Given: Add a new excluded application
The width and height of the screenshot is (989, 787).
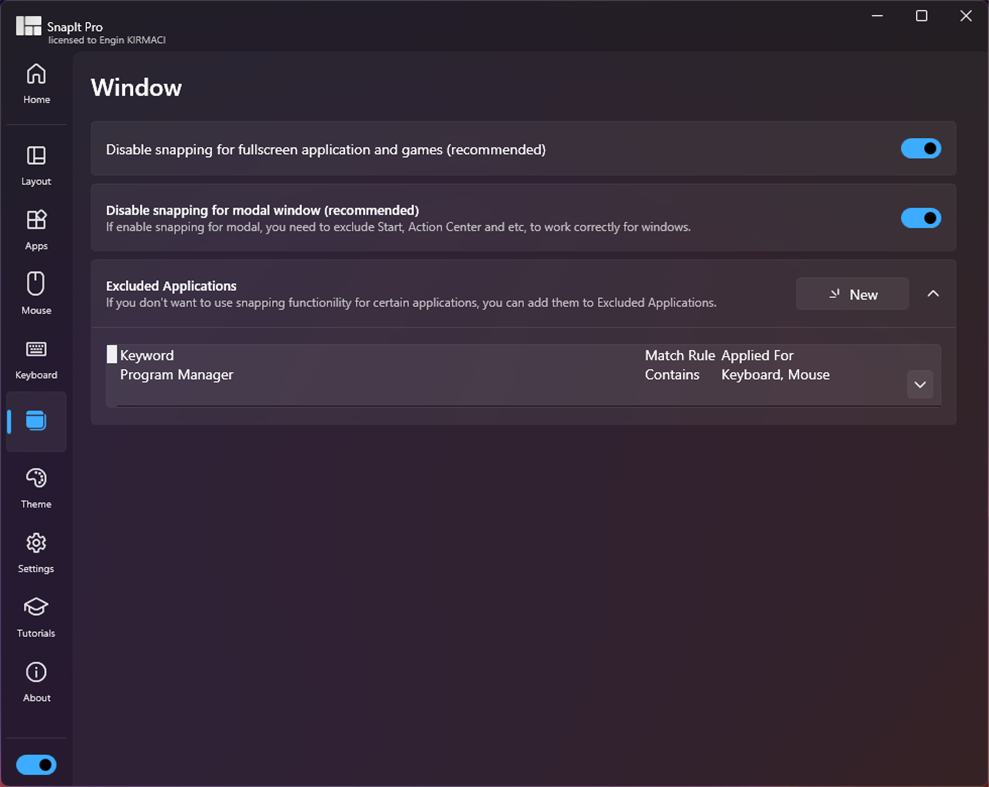Looking at the screenshot, I should point(852,293).
